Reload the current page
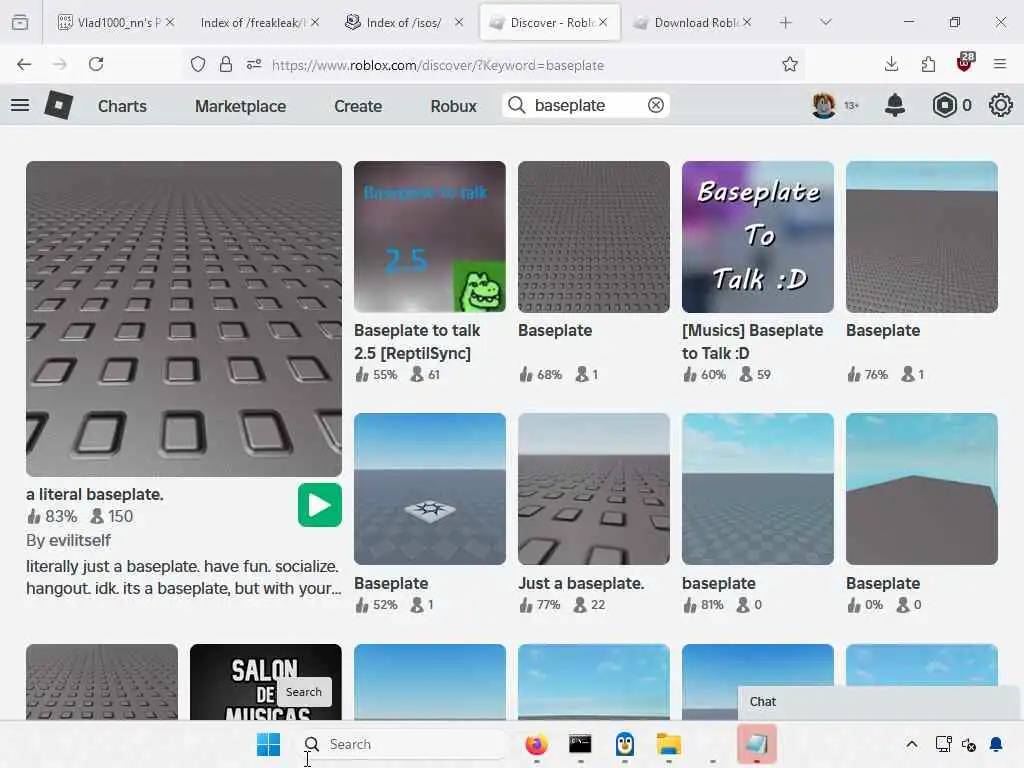Viewport: 1024px width, 768px height. click(x=96, y=64)
